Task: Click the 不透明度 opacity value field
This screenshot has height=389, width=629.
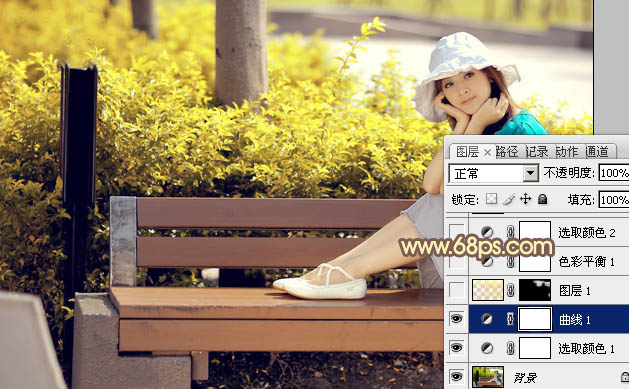Action: 614,173
